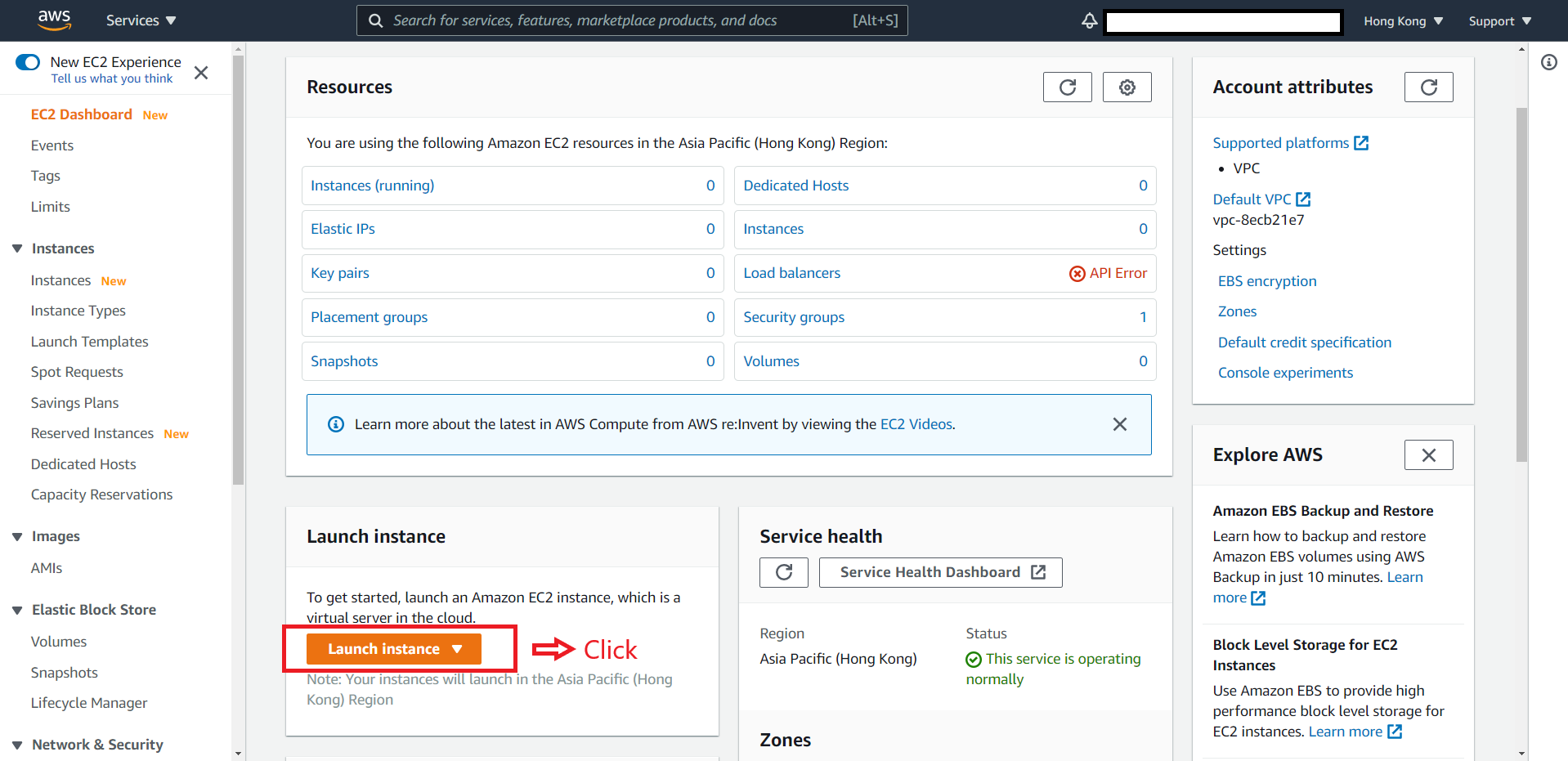Viewport: 1568px width, 761px height.
Task: Collapse the Images sidebar section
Action: click(x=17, y=536)
